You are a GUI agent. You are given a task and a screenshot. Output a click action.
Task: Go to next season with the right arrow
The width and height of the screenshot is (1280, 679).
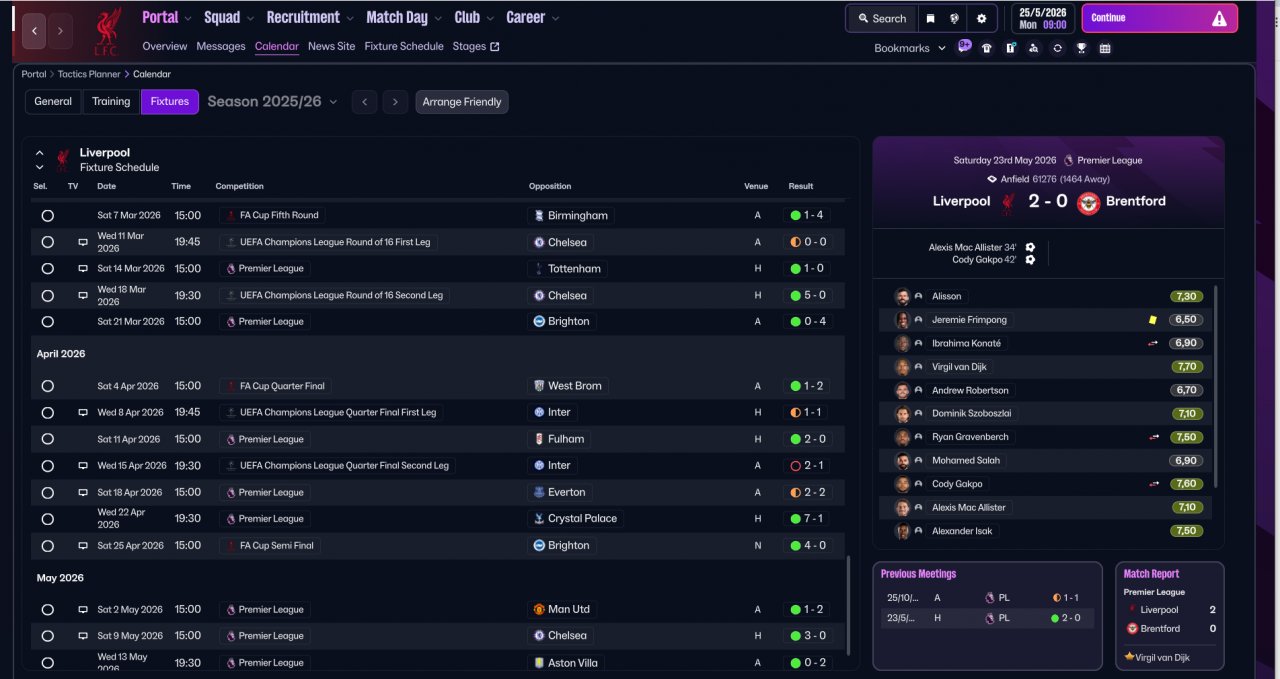tap(395, 102)
